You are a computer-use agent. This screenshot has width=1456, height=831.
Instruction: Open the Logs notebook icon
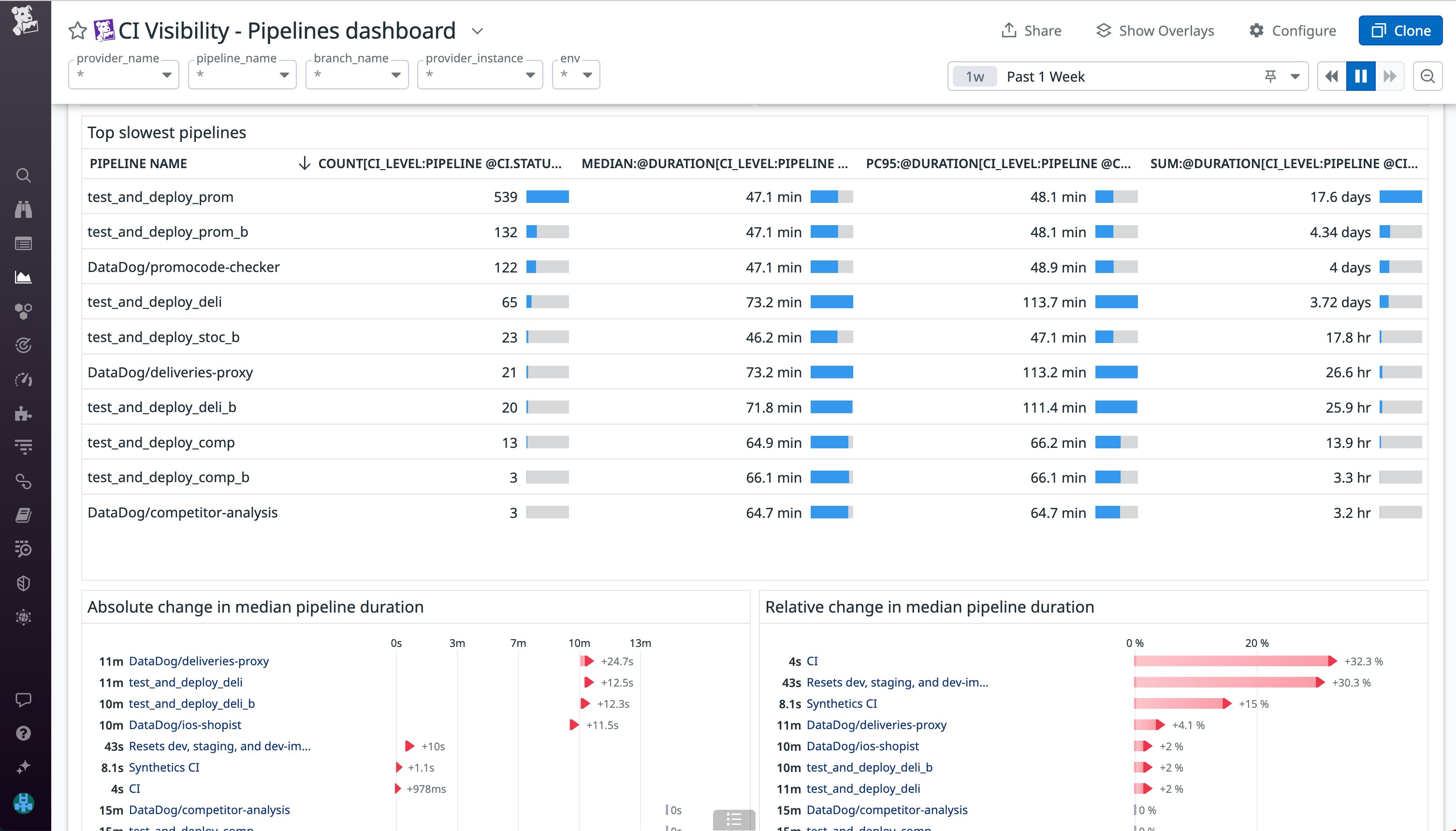23,515
